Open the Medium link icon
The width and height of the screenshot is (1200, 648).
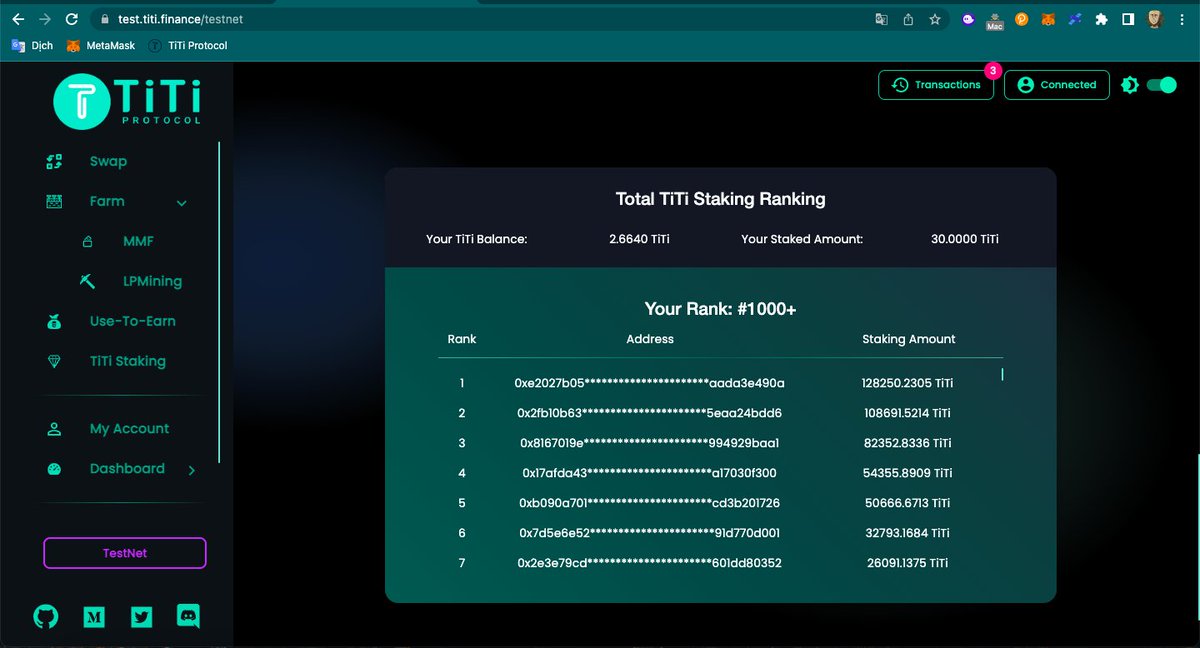pyautogui.click(x=94, y=617)
